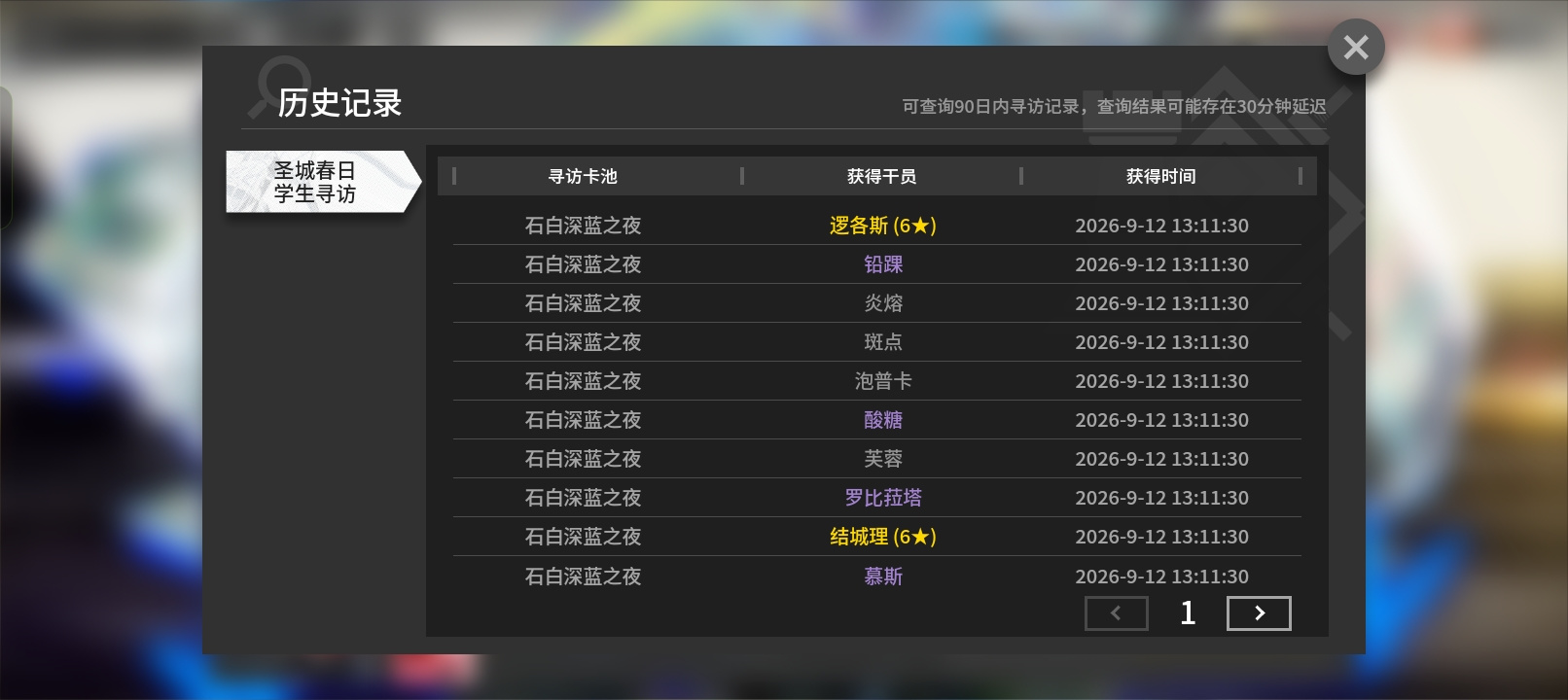
Task: Select operator 芙蓉 in the list
Action: 883,459
